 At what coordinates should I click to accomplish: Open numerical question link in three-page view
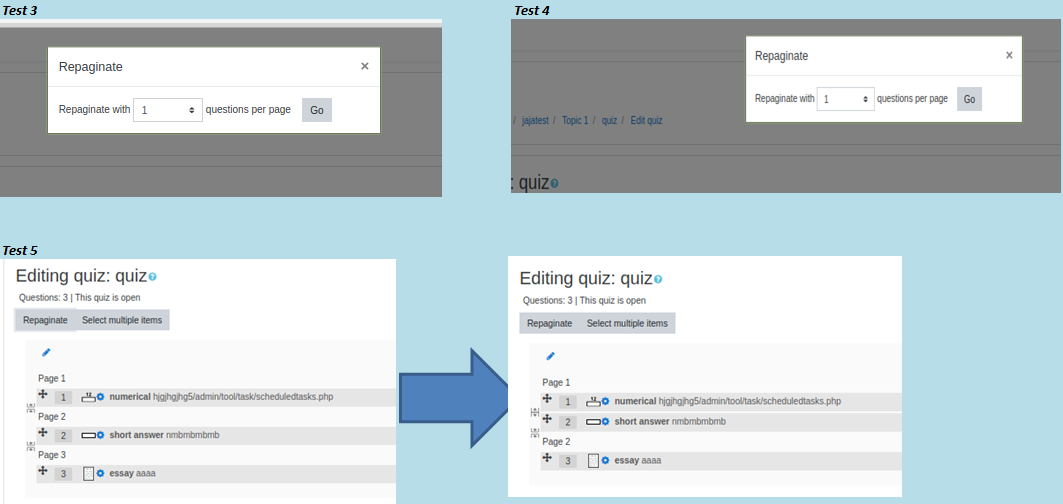221,397
